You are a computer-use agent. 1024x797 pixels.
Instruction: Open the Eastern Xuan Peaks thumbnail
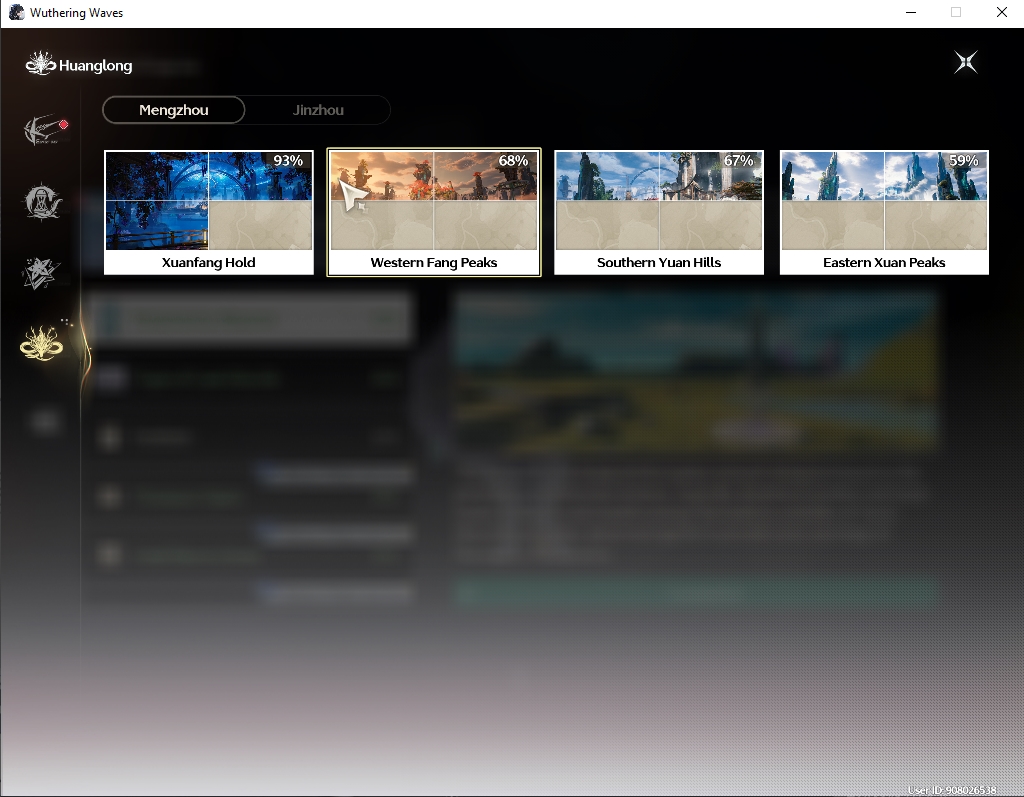point(884,201)
